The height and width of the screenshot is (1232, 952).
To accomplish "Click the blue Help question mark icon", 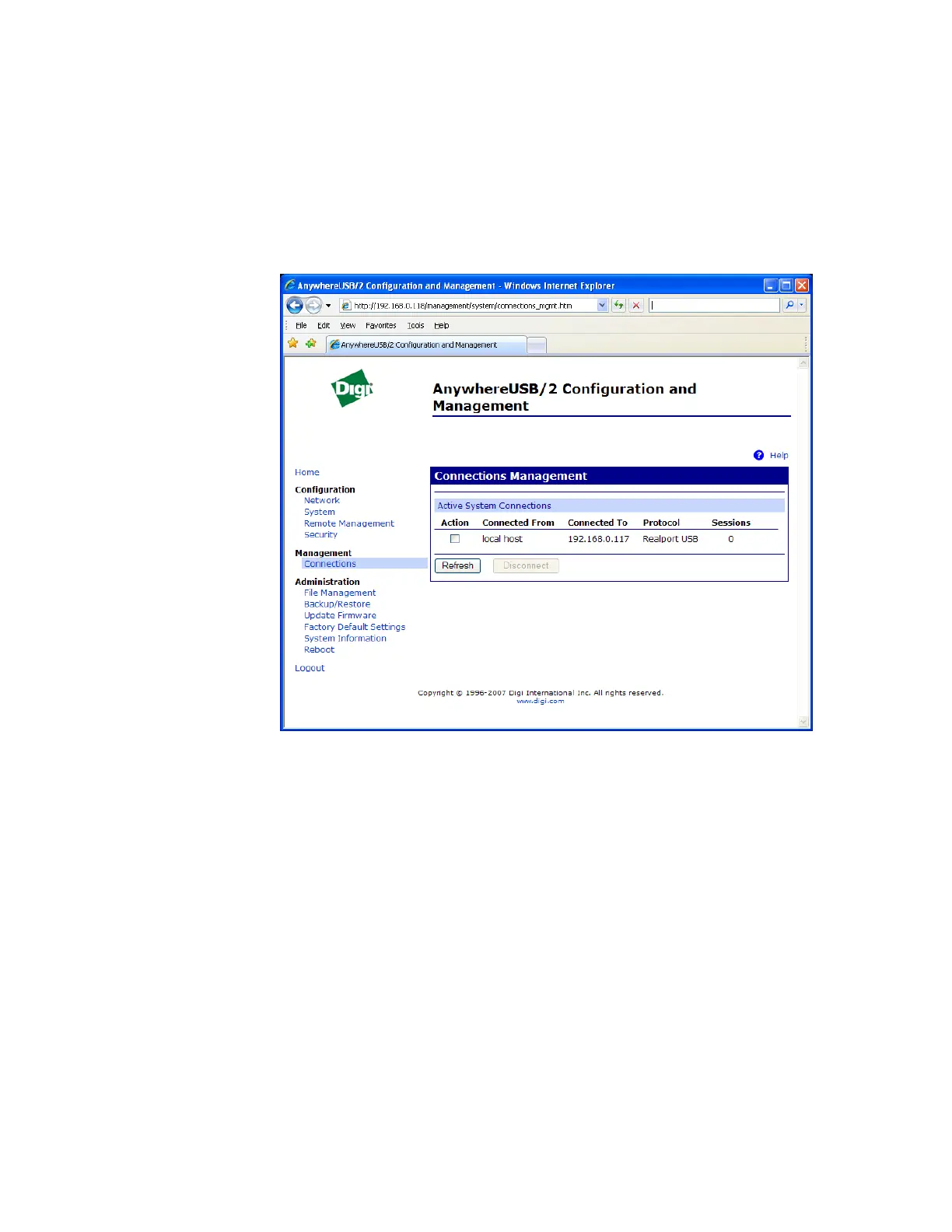I will [759, 456].
